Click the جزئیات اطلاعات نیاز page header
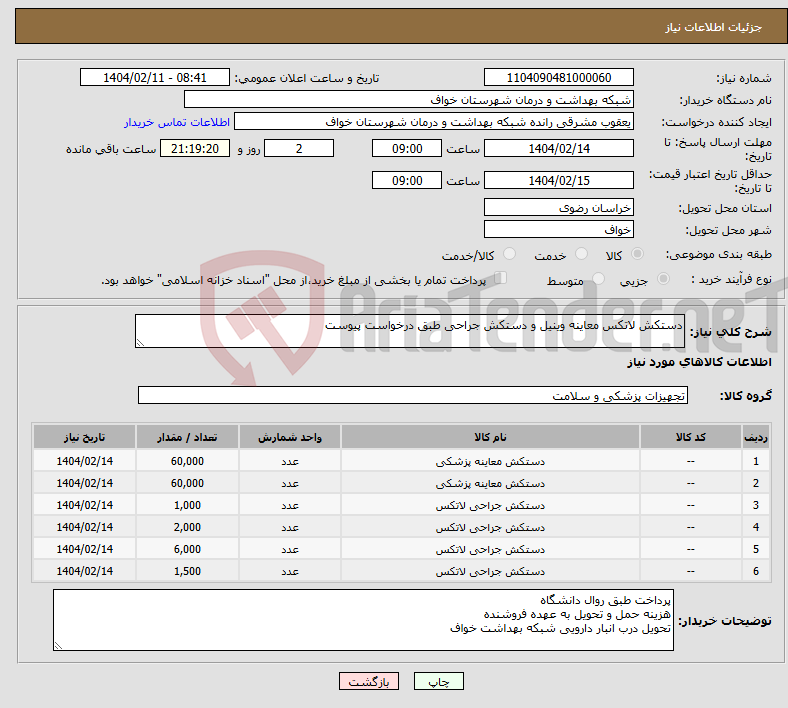The height and width of the screenshot is (708, 788). [714, 27]
